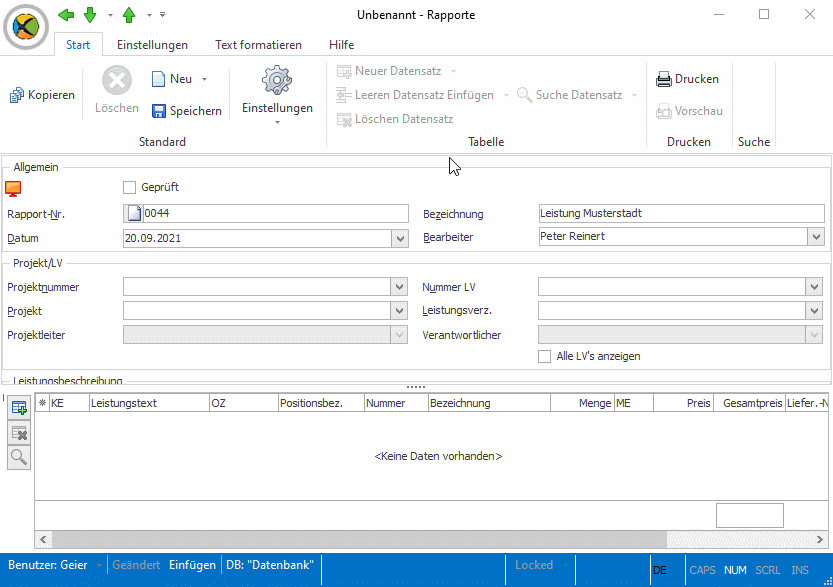Click Suche Datensatz magnifier
This screenshot has width=833, height=587.
[x=525, y=95]
